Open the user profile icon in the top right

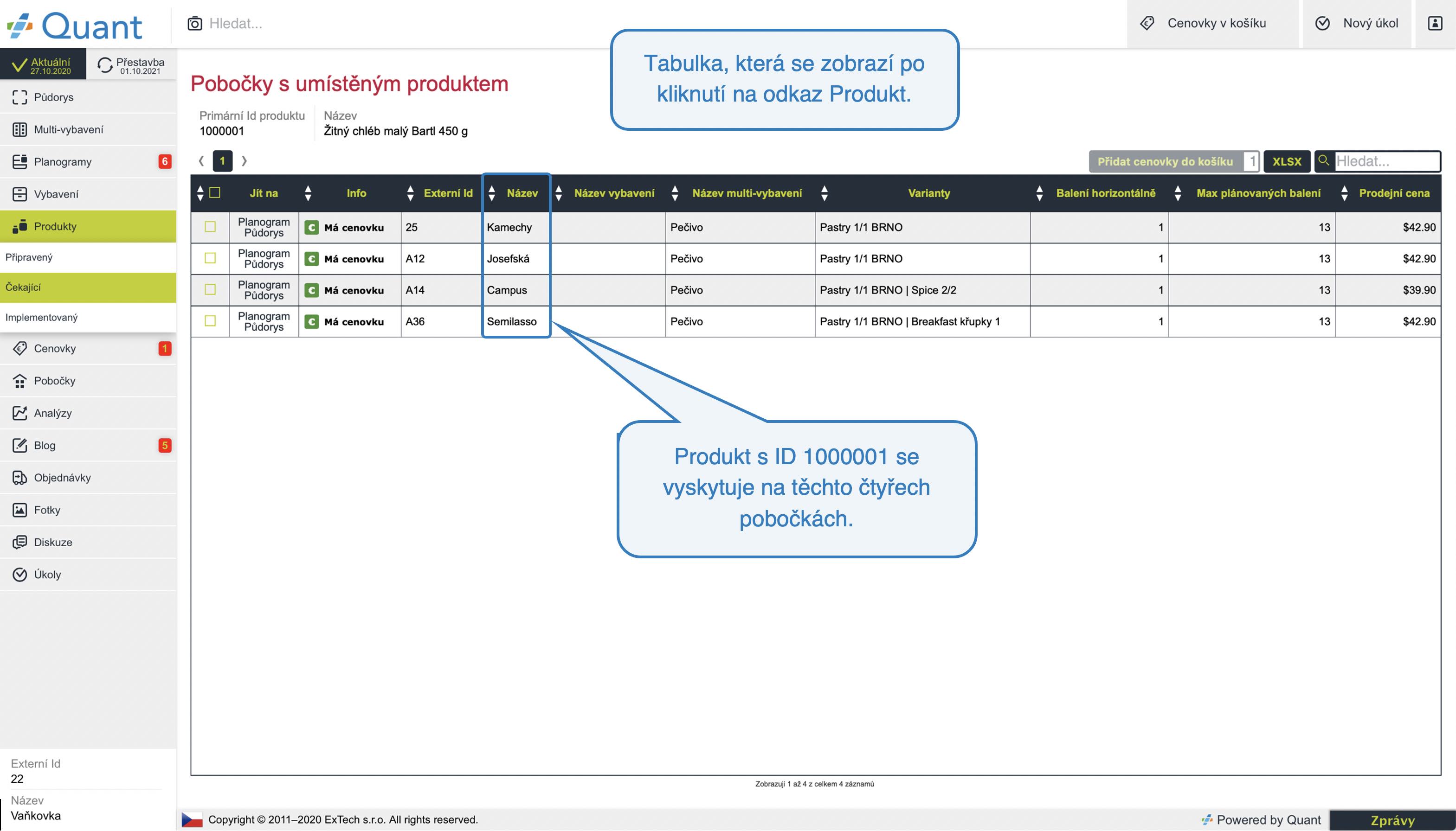[x=1435, y=23]
